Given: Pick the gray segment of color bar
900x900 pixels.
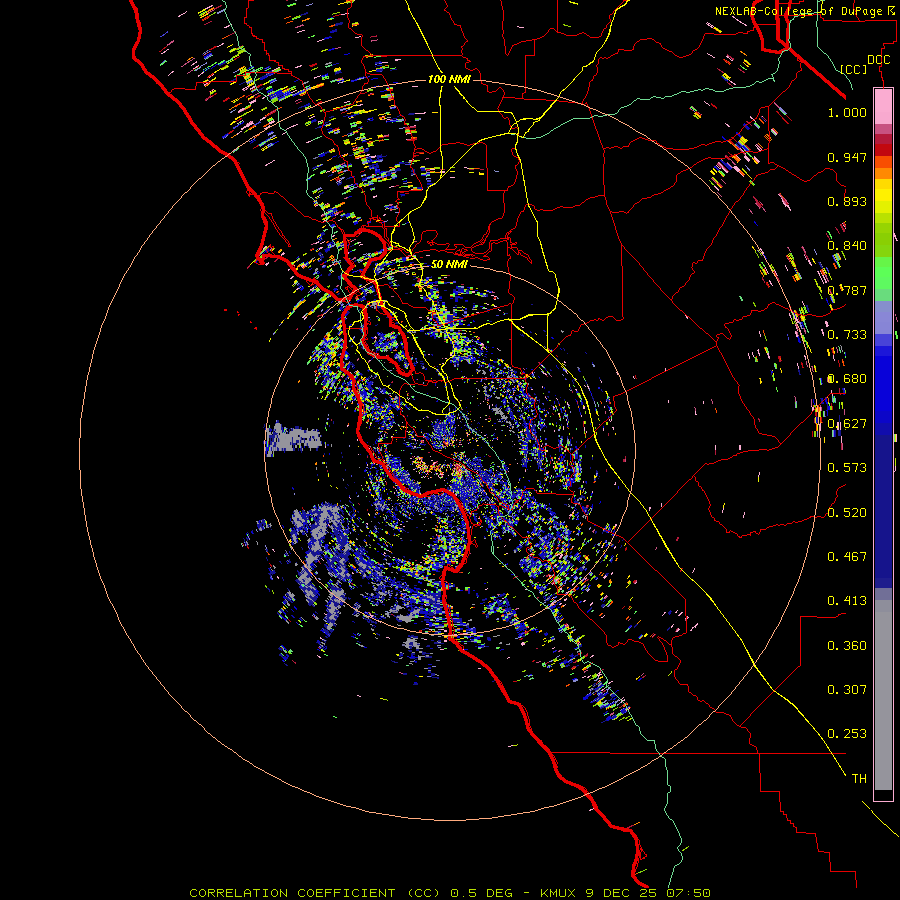Looking at the screenshot, I should [883, 695].
